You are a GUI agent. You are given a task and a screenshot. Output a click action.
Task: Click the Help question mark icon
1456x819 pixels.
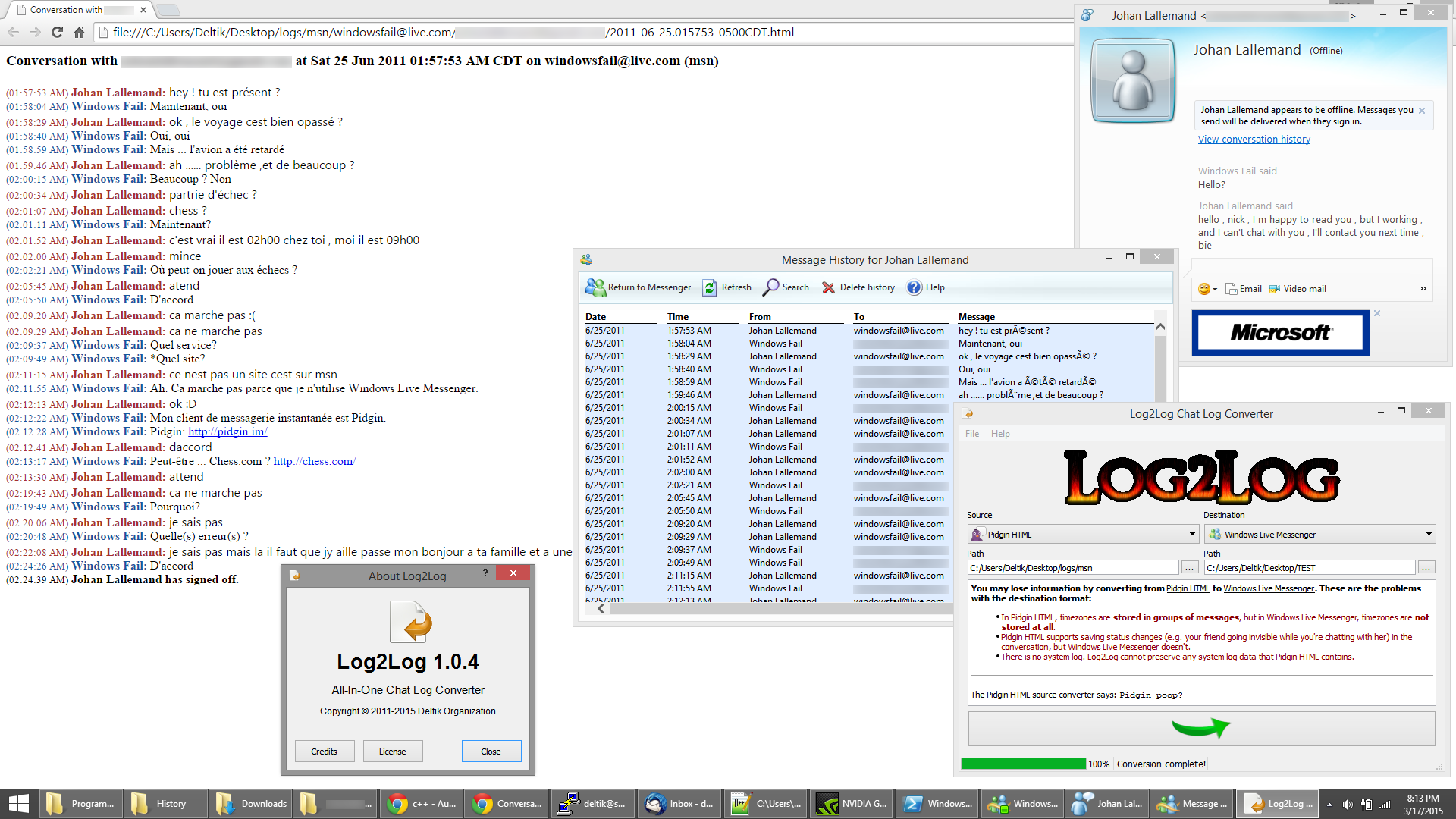pos(915,287)
